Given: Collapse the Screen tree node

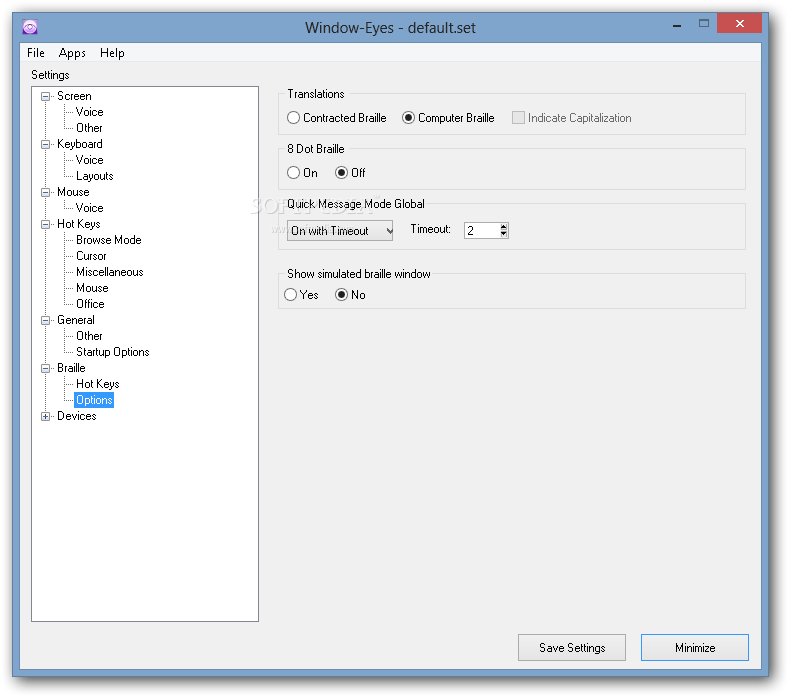Looking at the screenshot, I should pyautogui.click(x=45, y=96).
